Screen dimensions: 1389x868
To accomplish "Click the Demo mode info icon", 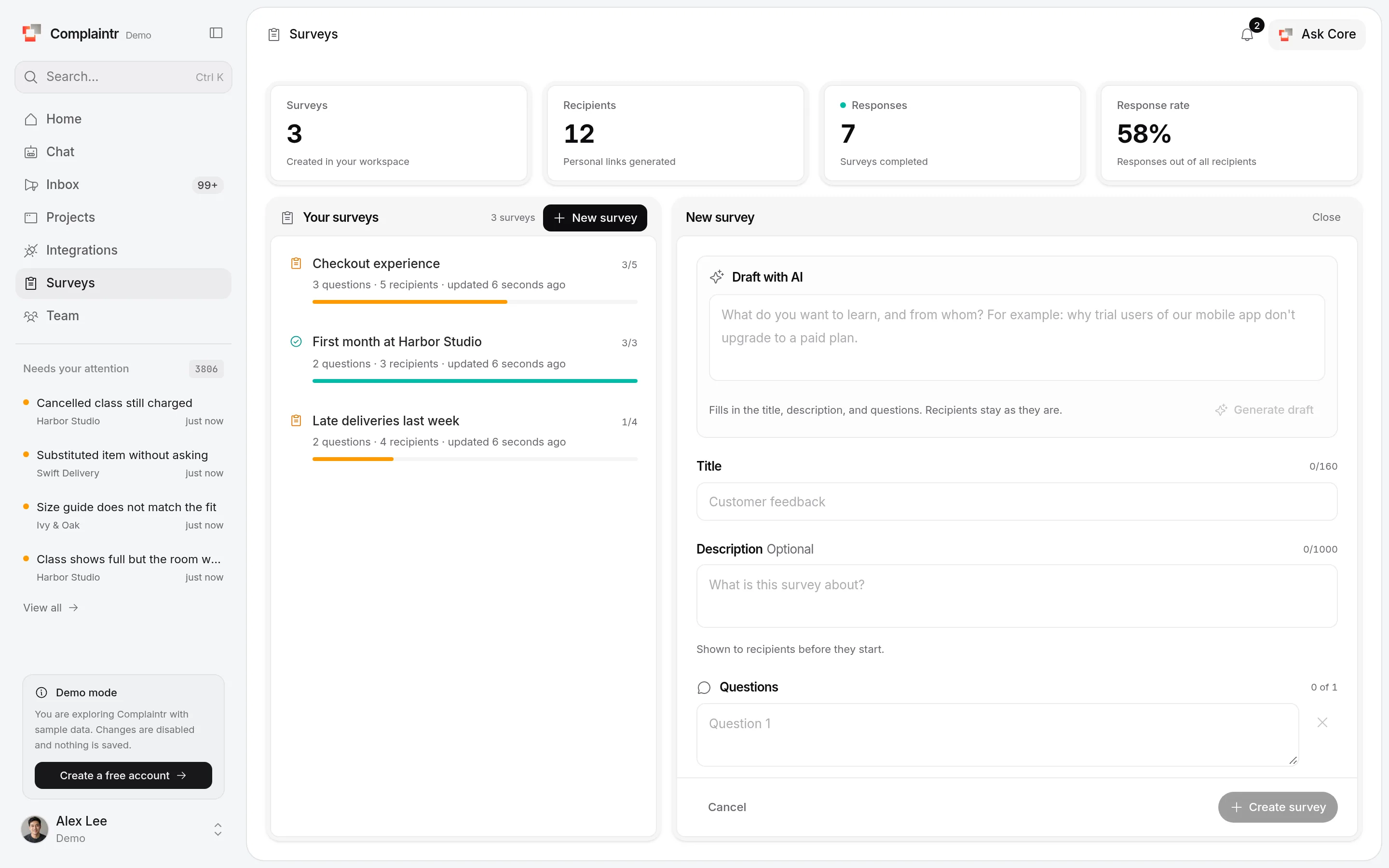I will tap(42, 693).
